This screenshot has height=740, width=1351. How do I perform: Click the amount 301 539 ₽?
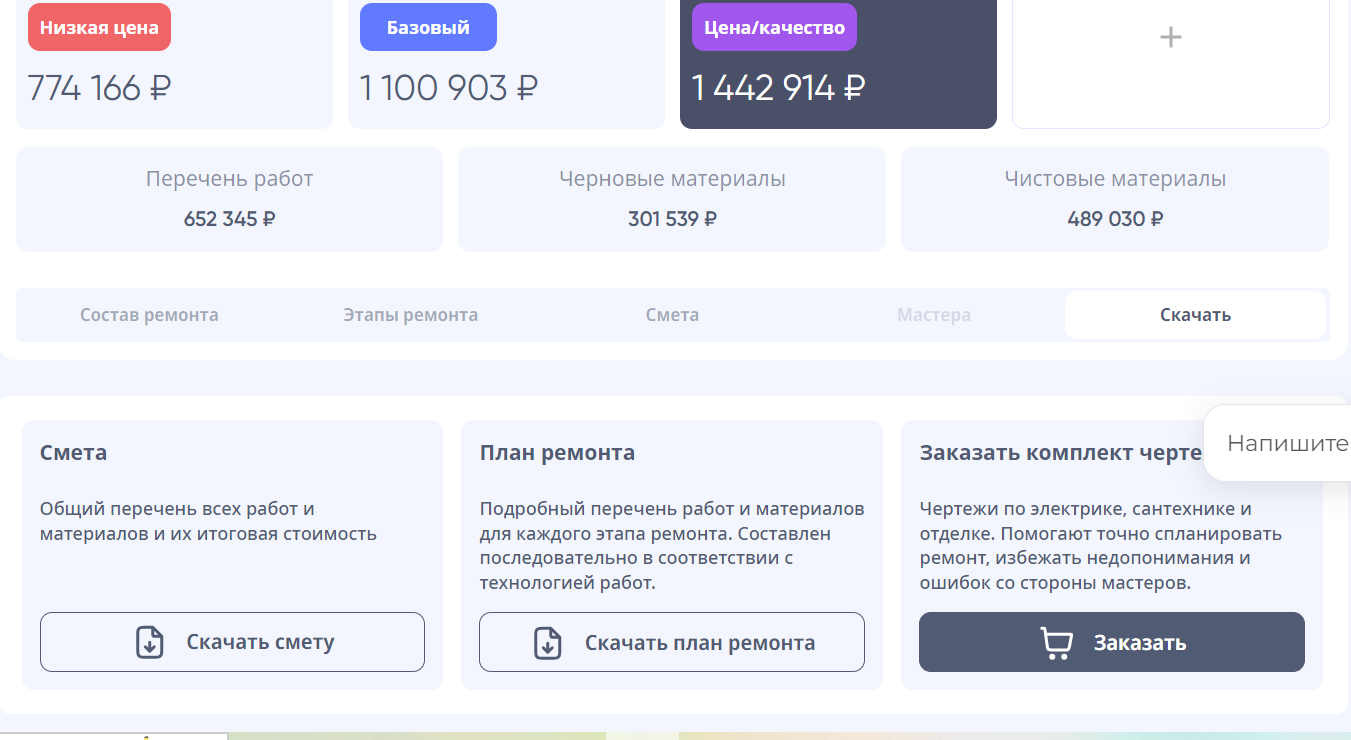[x=672, y=219]
